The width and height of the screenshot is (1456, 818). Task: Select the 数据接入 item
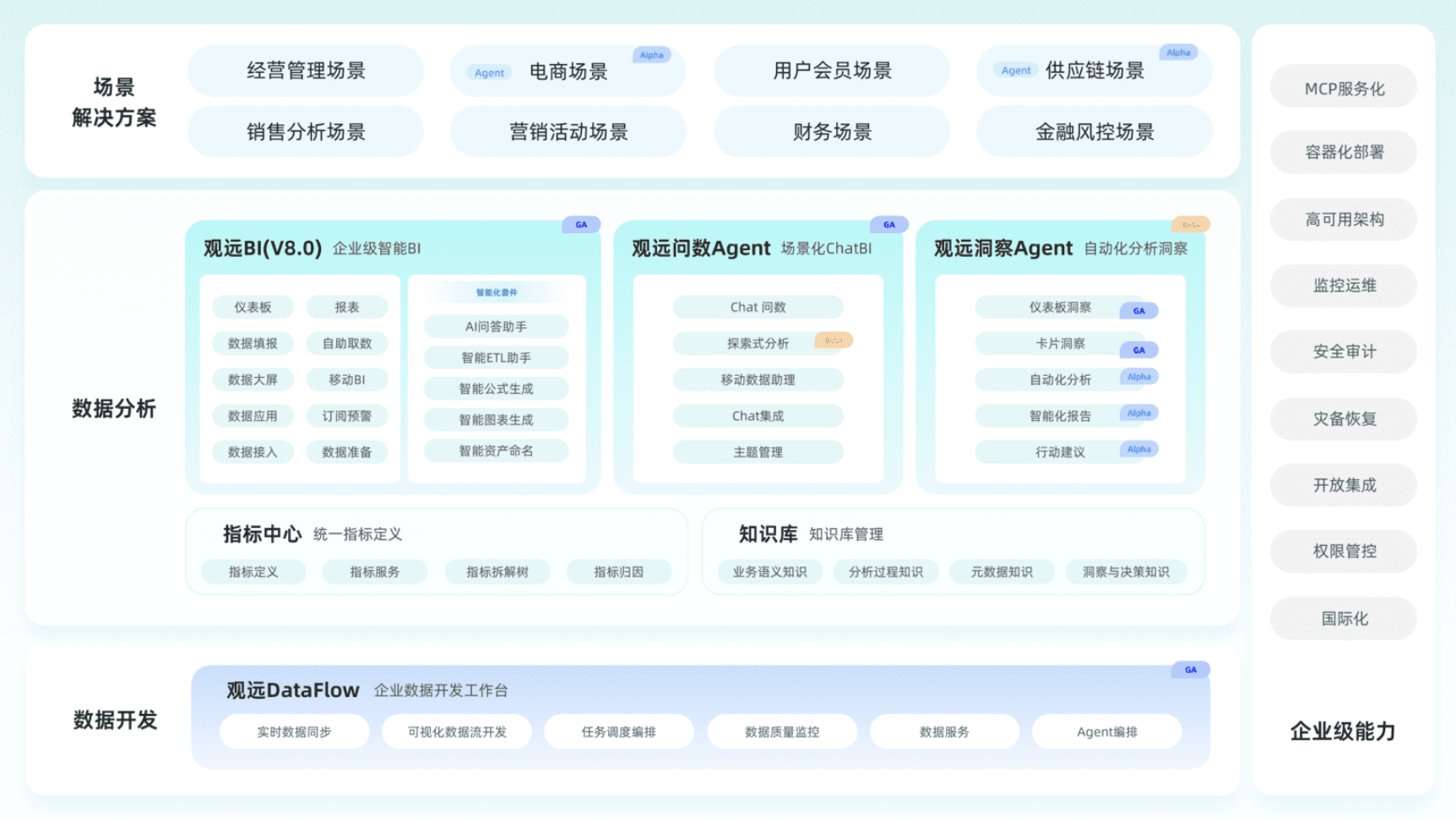point(253,452)
